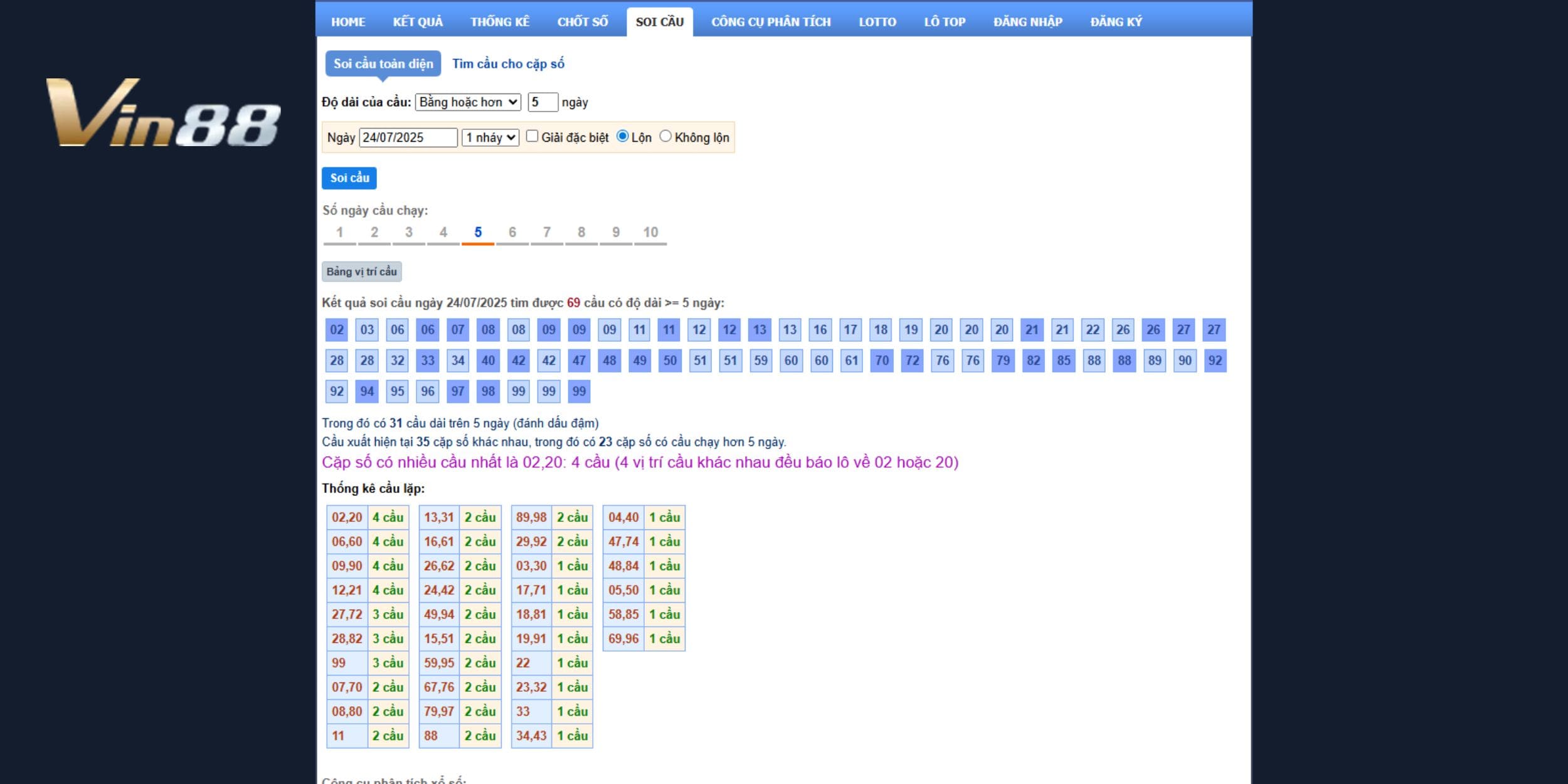This screenshot has height=784, width=1568.
Task: Go to LOTTO page
Action: pos(877,22)
